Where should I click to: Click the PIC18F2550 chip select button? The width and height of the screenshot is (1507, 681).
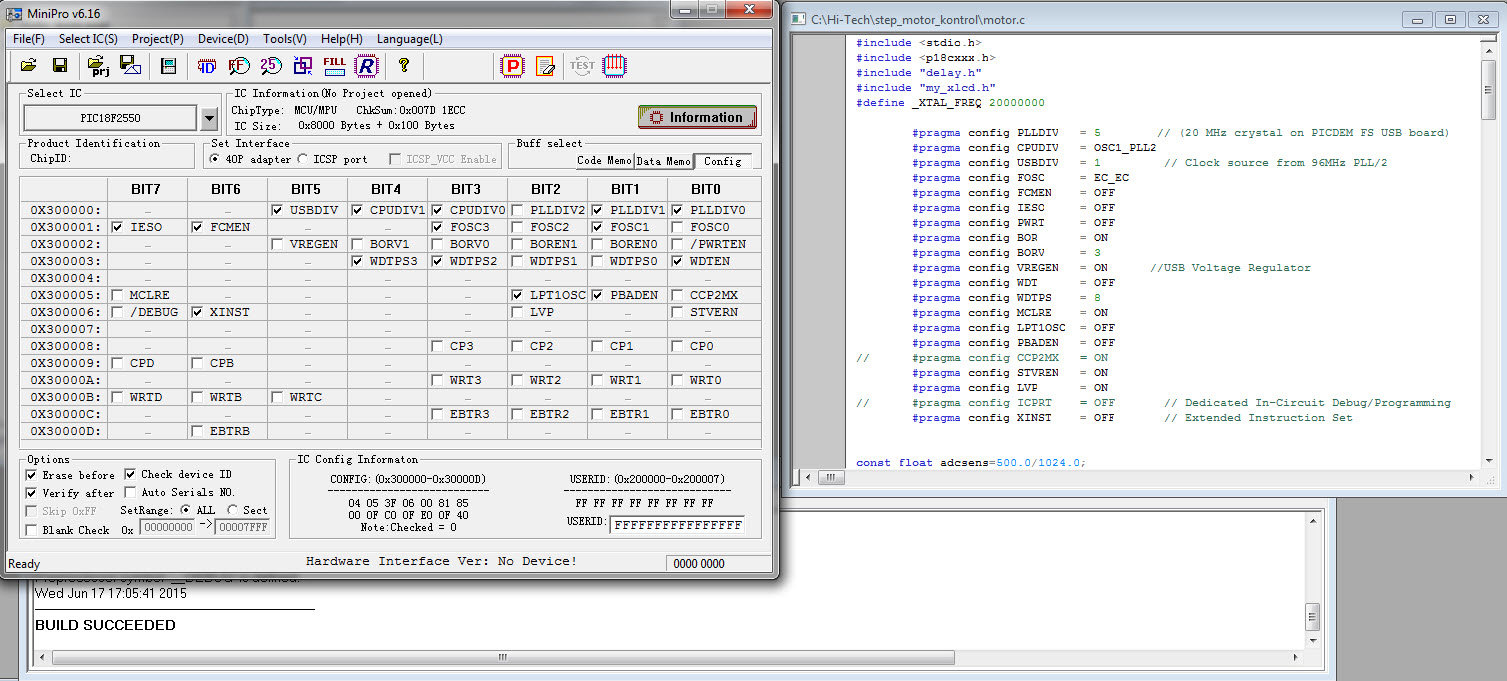111,118
